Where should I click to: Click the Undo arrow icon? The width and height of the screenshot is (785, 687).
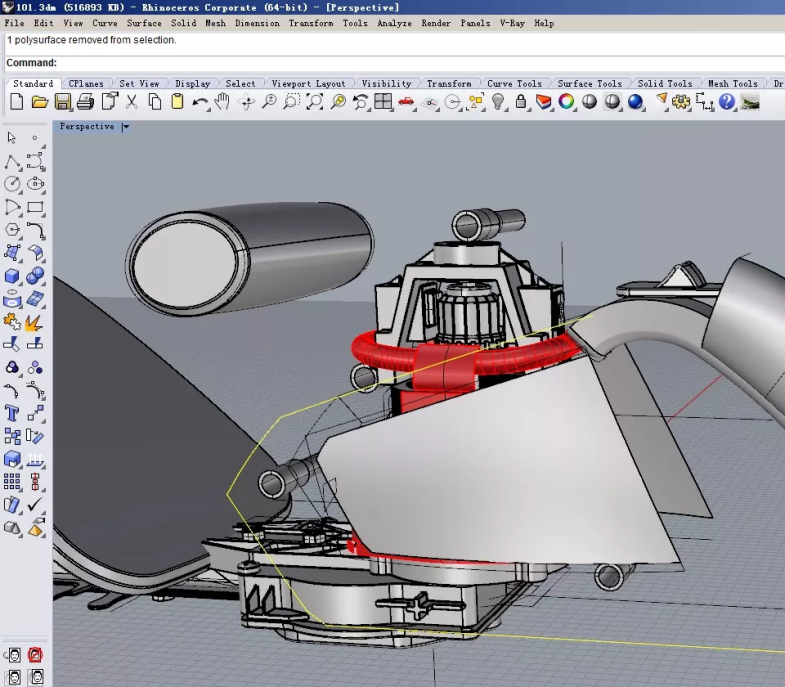200,102
